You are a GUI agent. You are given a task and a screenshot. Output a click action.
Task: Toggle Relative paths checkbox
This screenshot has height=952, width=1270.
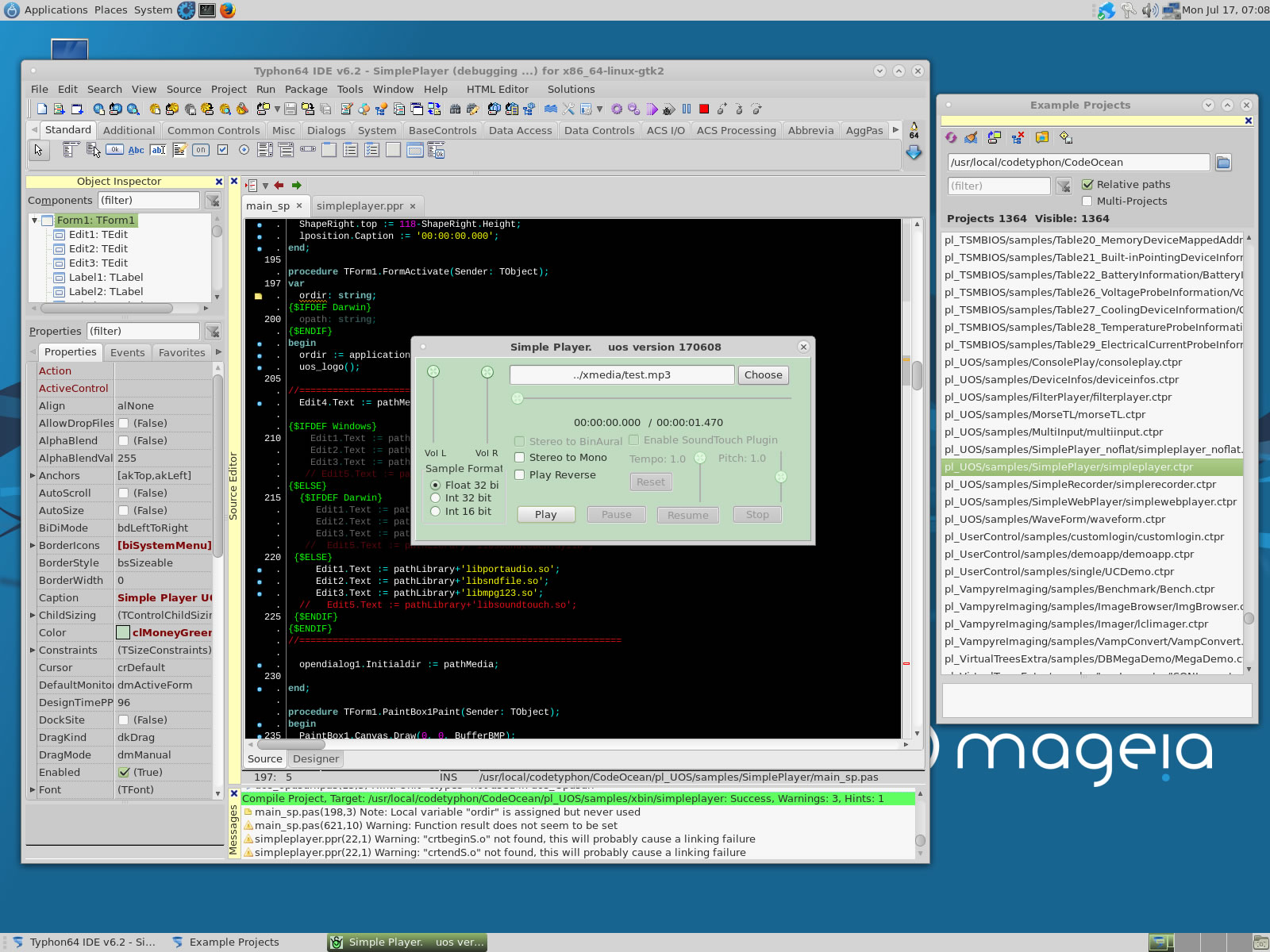[1087, 184]
